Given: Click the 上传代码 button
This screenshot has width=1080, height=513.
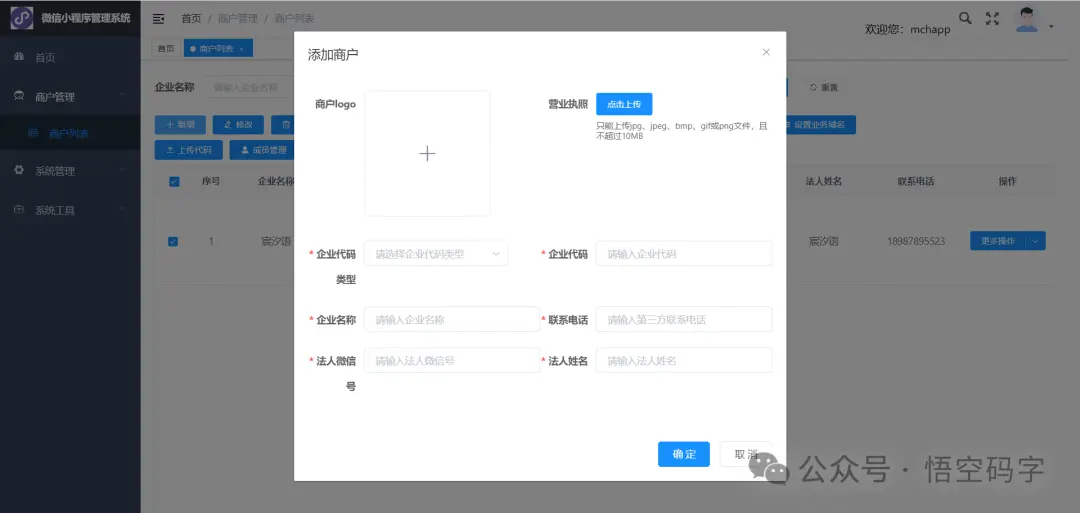Looking at the screenshot, I should 188,150.
